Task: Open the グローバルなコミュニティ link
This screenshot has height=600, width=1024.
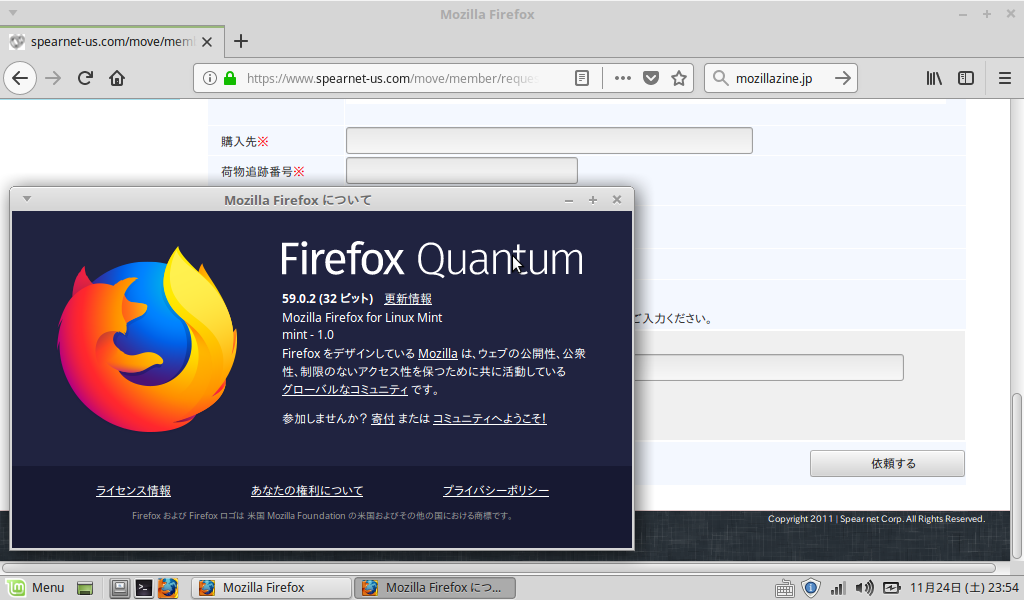Action: [345, 389]
